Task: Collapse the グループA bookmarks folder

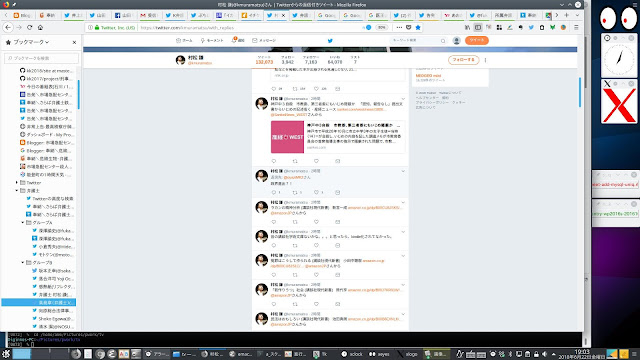Action: [x=23, y=222]
